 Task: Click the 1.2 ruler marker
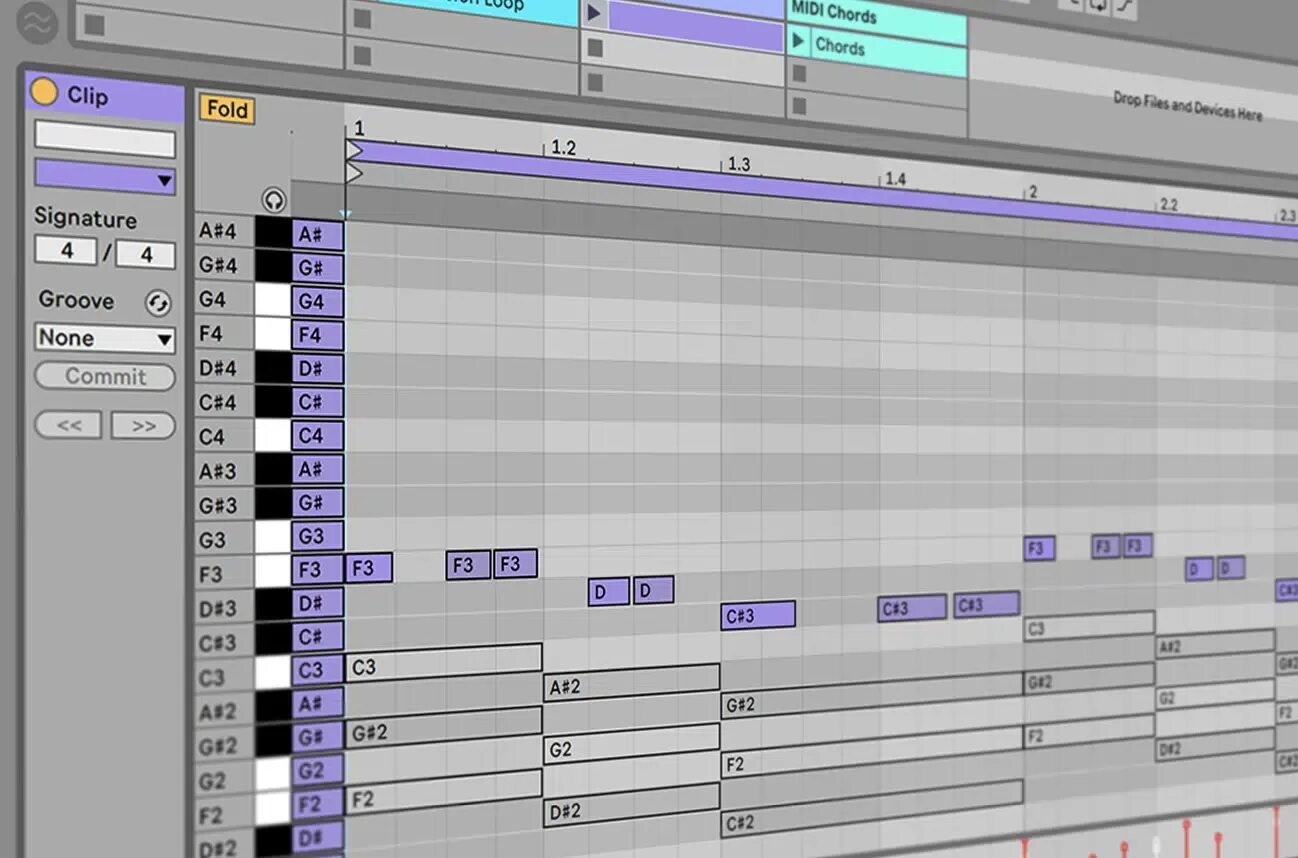563,148
